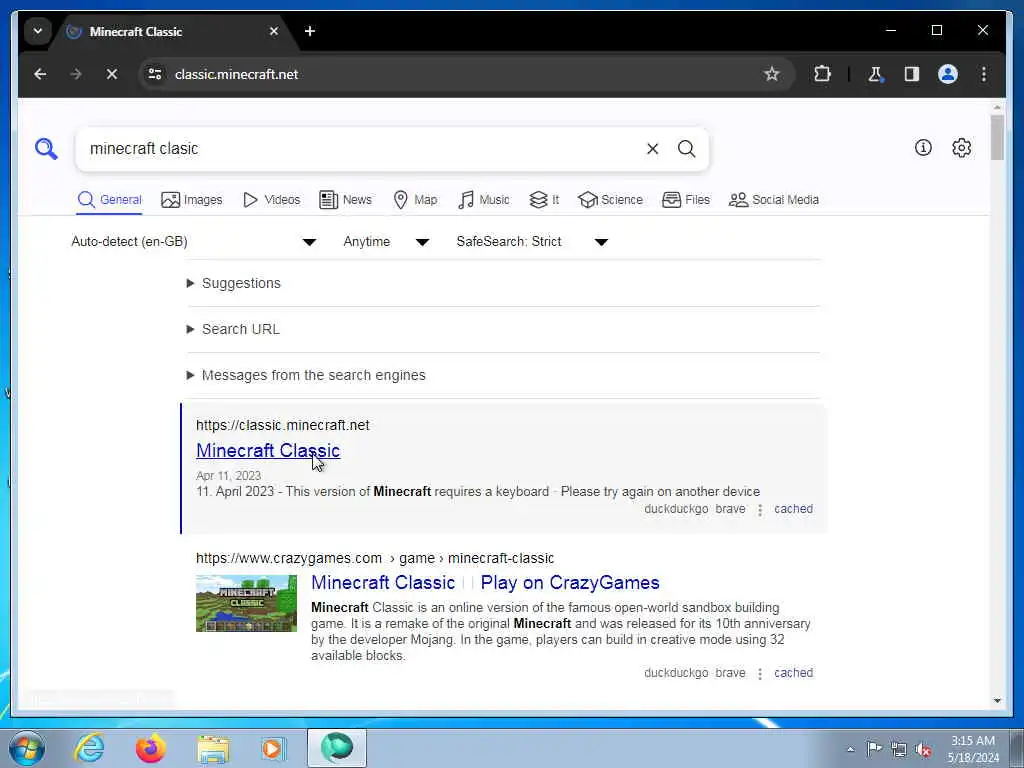Open the SafeSearch: Strict dropdown

pos(532,242)
